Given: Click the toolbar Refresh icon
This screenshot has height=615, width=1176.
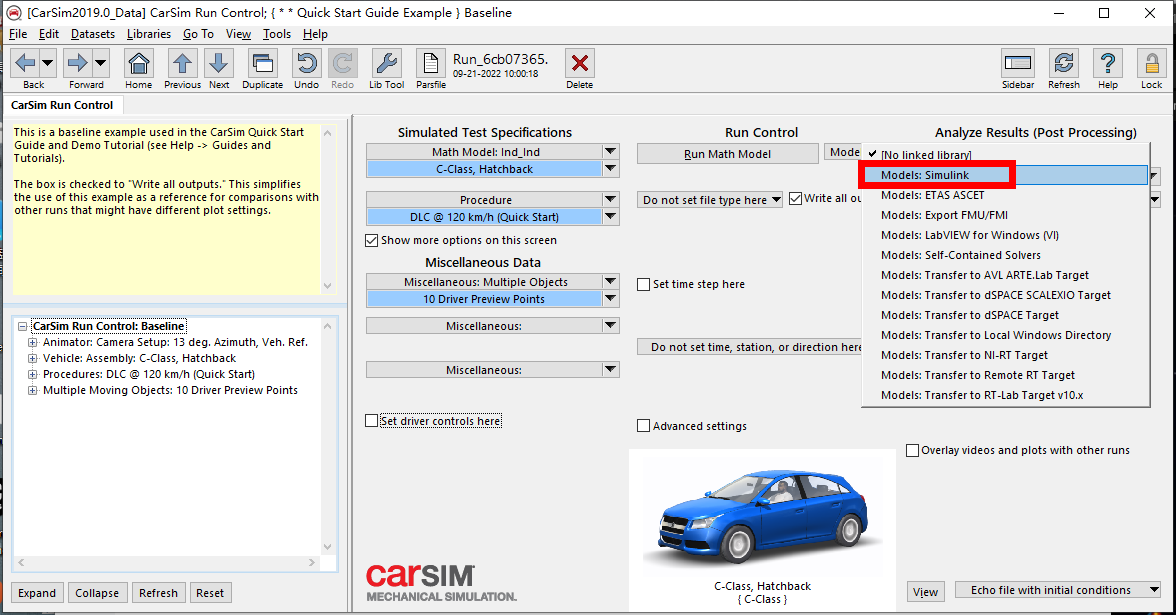Looking at the screenshot, I should click(1064, 64).
